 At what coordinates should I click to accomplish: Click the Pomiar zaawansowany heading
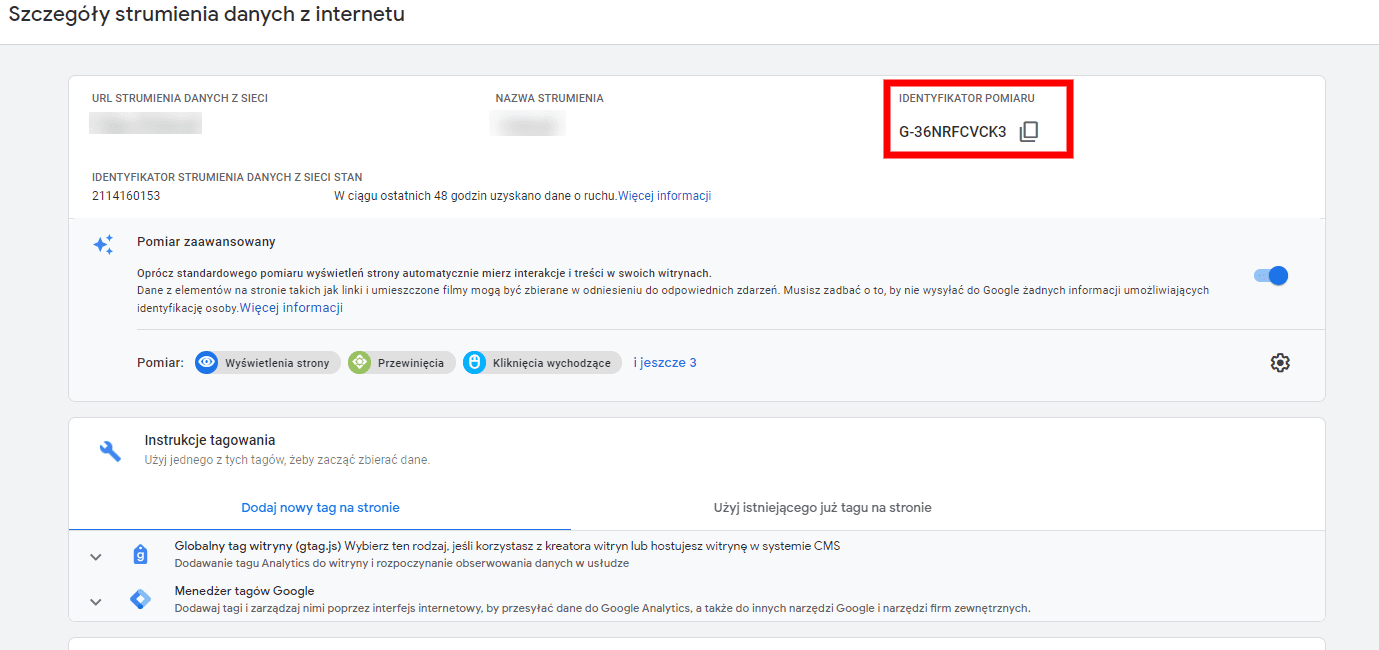pos(206,242)
